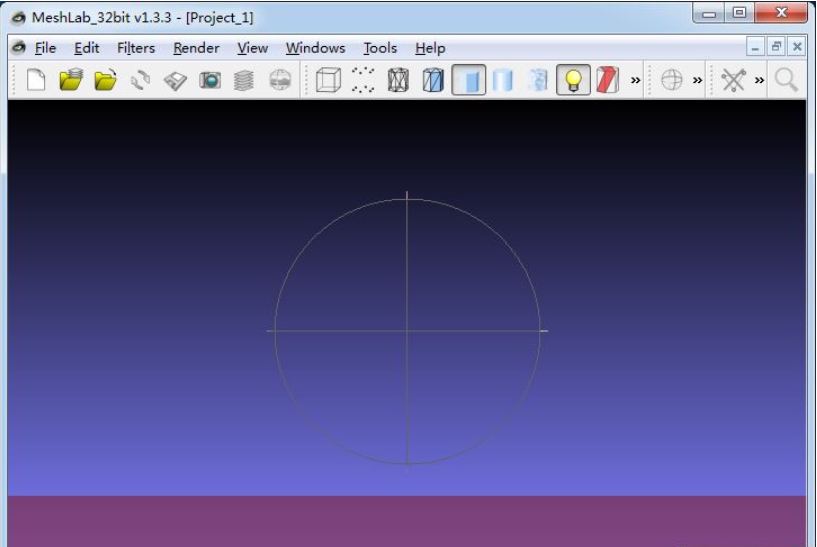Toggle the light bulb lighting button
The width and height of the screenshot is (817, 547).
click(573, 80)
